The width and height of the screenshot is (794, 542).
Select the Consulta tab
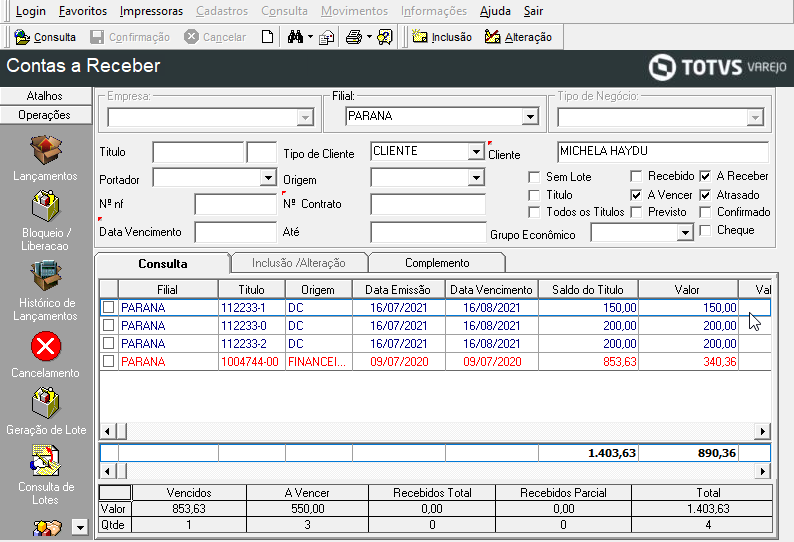click(163, 263)
